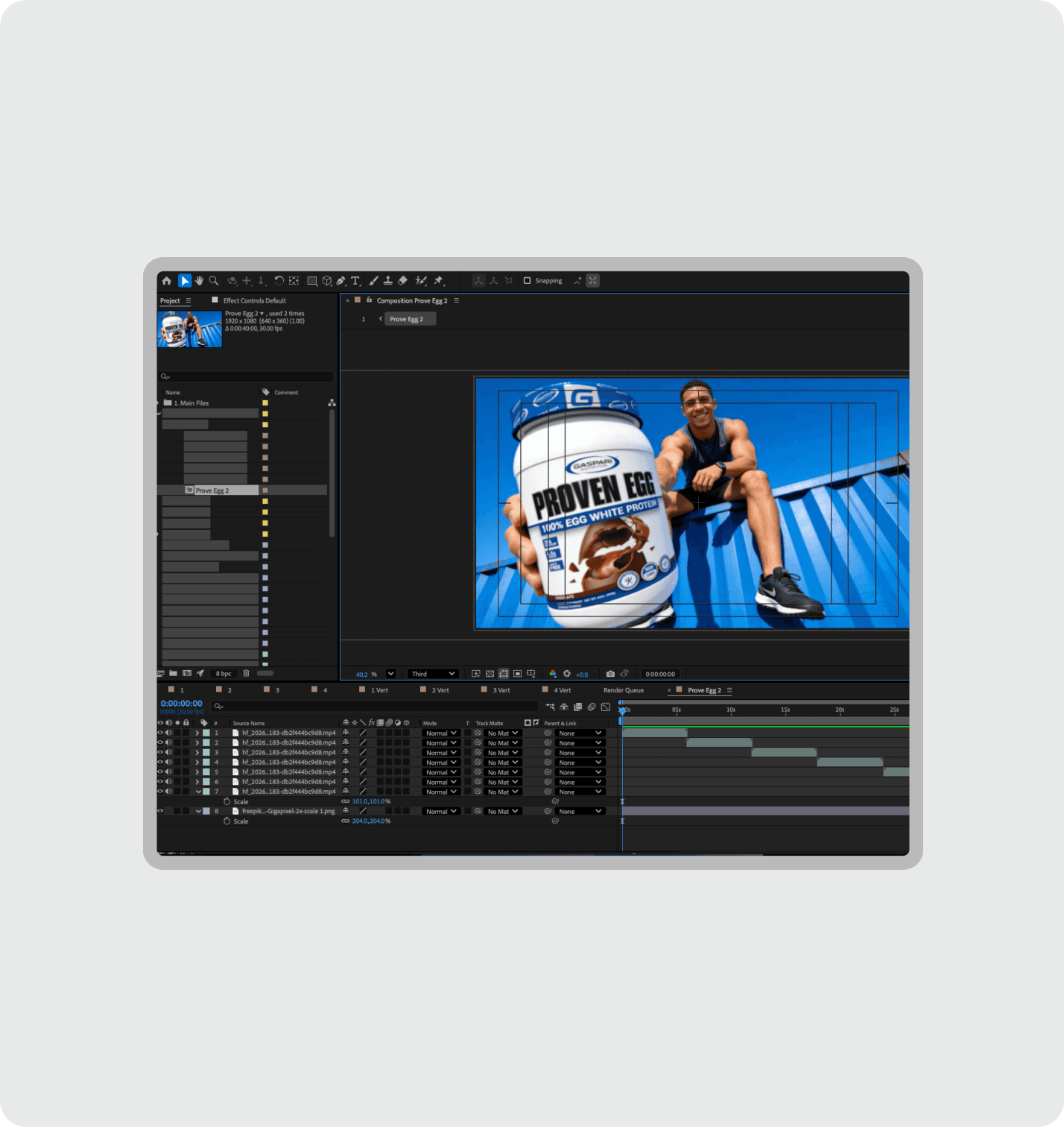Toggle transparency grid in the composition viewer

(x=490, y=674)
